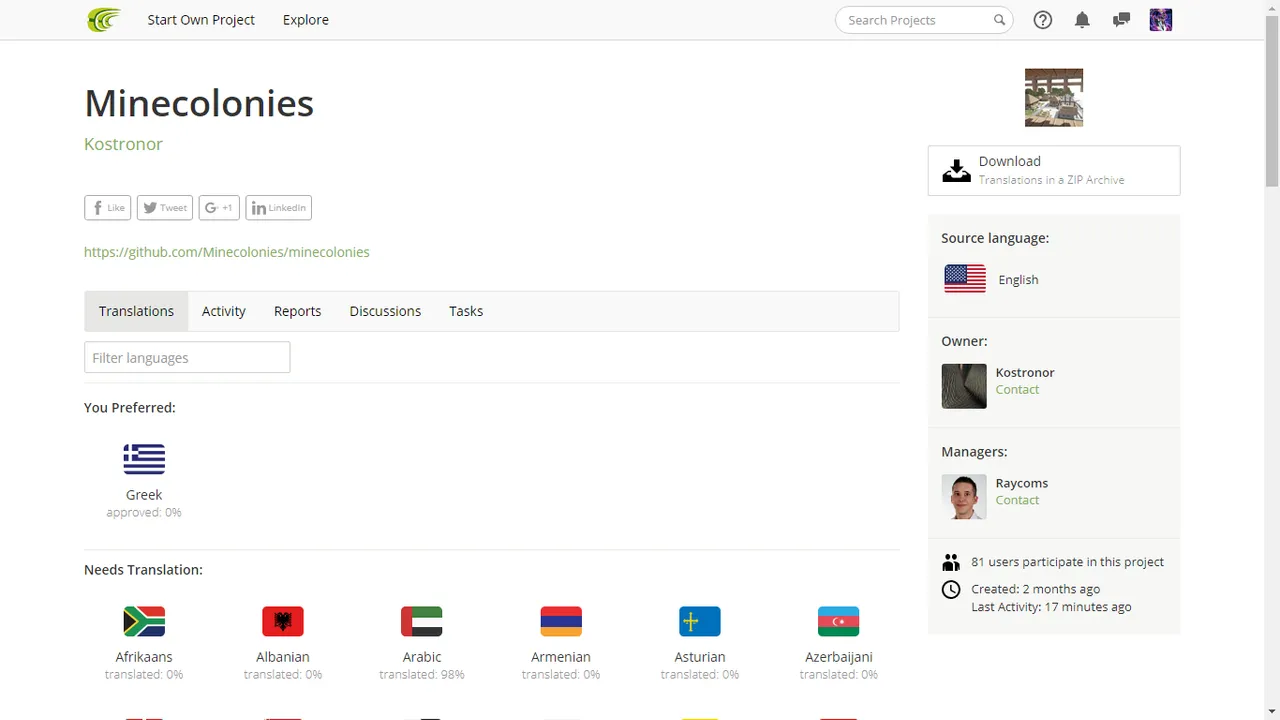Open the Kostronor link under title

click(x=123, y=144)
